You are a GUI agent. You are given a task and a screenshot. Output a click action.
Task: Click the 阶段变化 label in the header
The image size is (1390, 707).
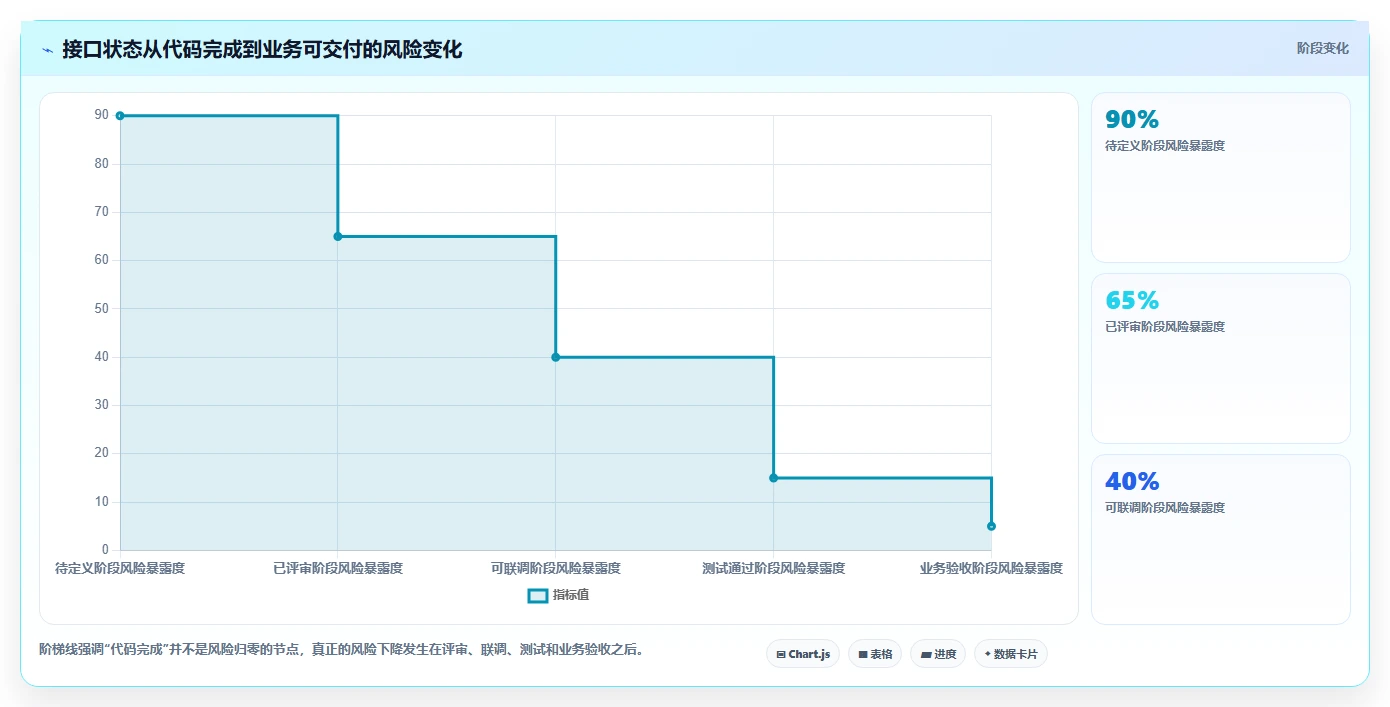click(1322, 48)
